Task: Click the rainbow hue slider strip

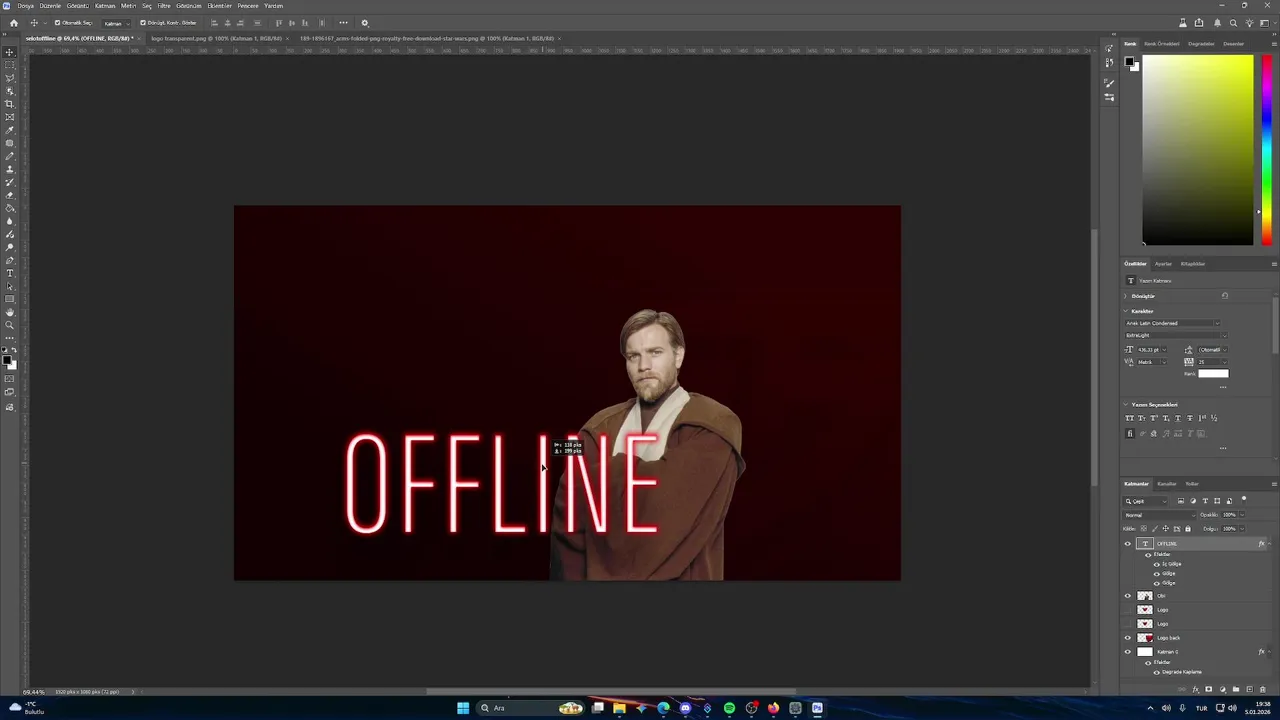Action: click(1266, 150)
